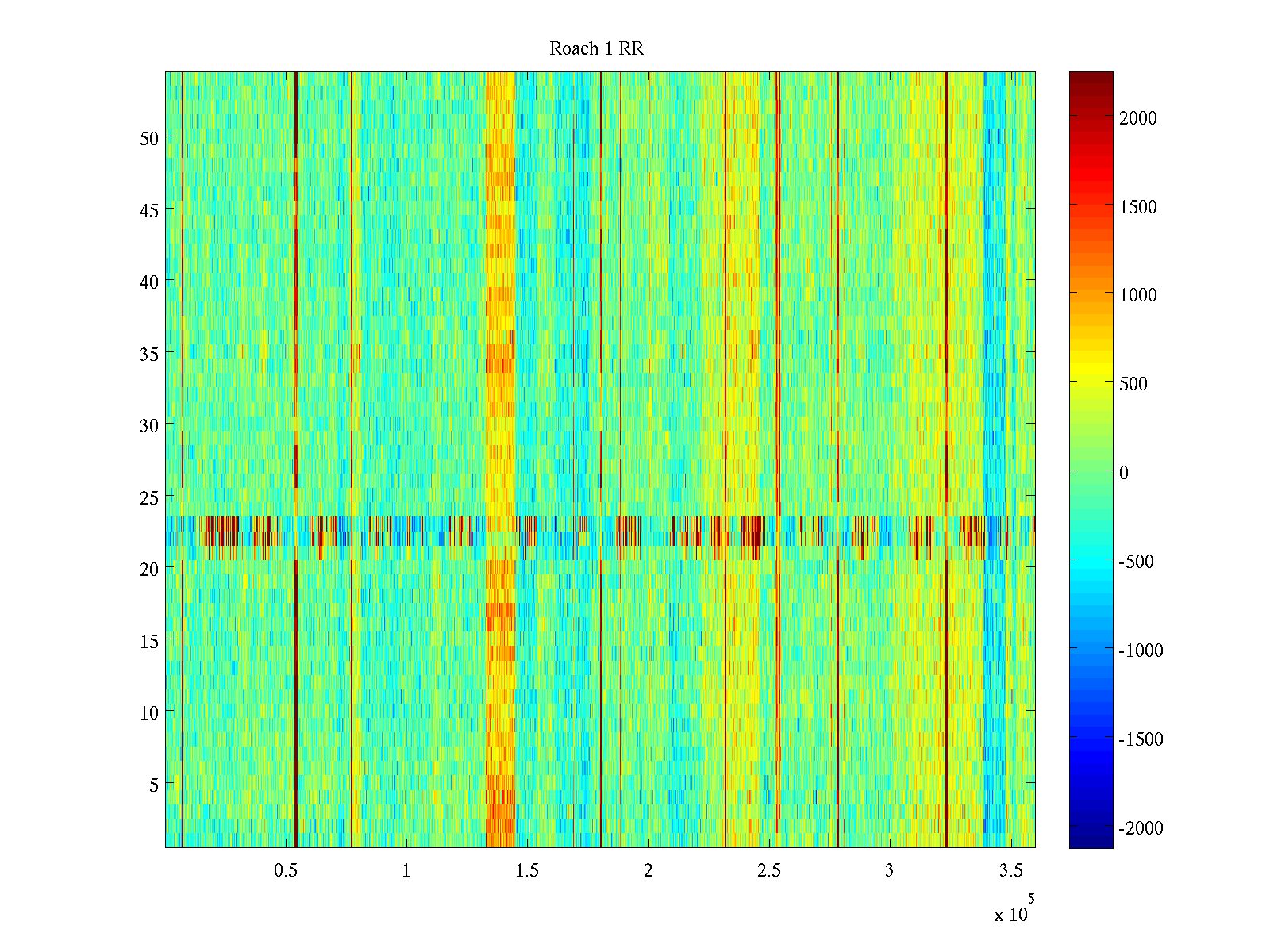The image size is (1270, 952).
Task: Click the plot title "Roach 1 RR"
Action: pyautogui.click(x=596, y=49)
